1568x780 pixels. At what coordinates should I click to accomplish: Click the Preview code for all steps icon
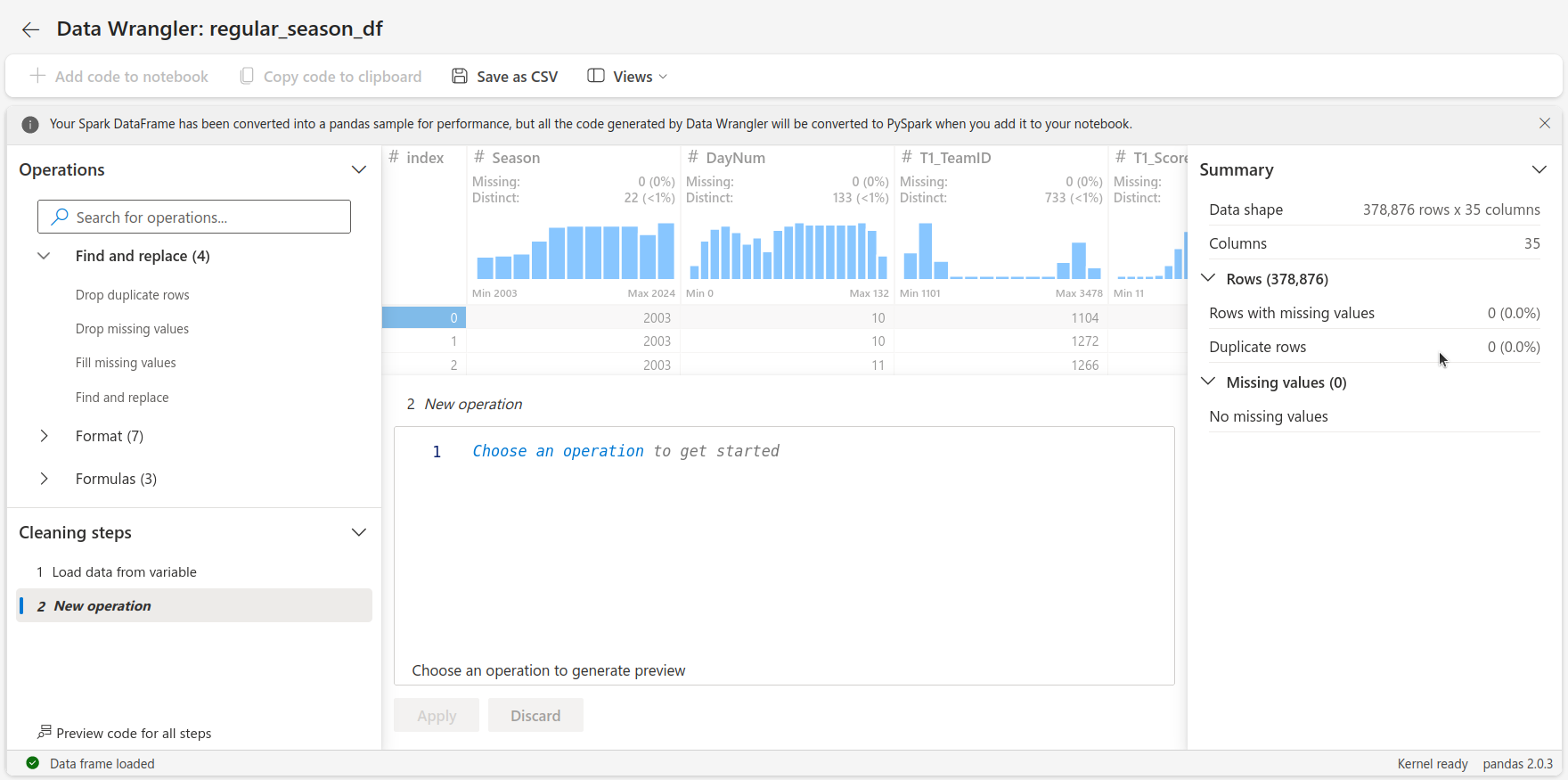pos(44,732)
